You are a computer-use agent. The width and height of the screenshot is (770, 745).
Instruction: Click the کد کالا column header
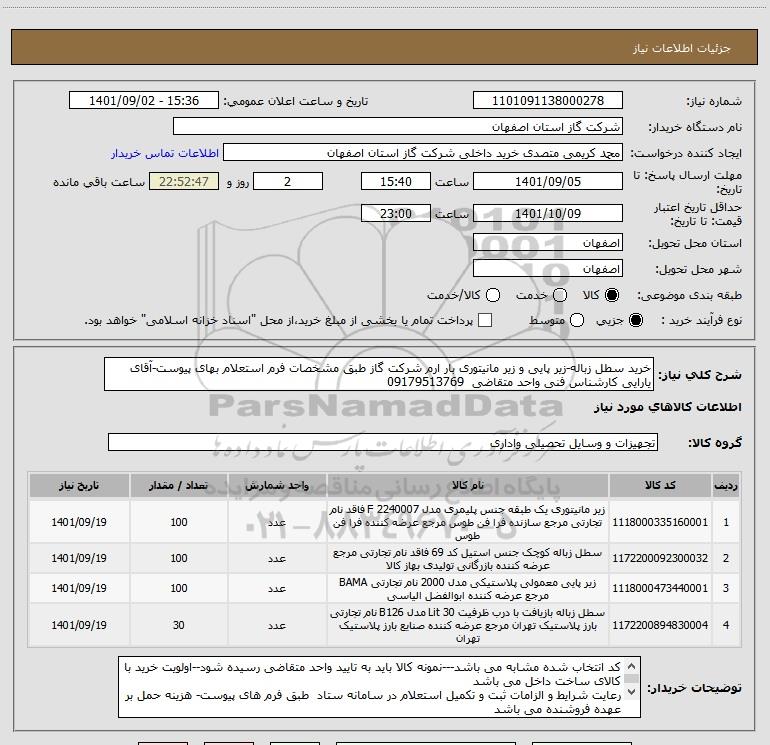(660, 485)
